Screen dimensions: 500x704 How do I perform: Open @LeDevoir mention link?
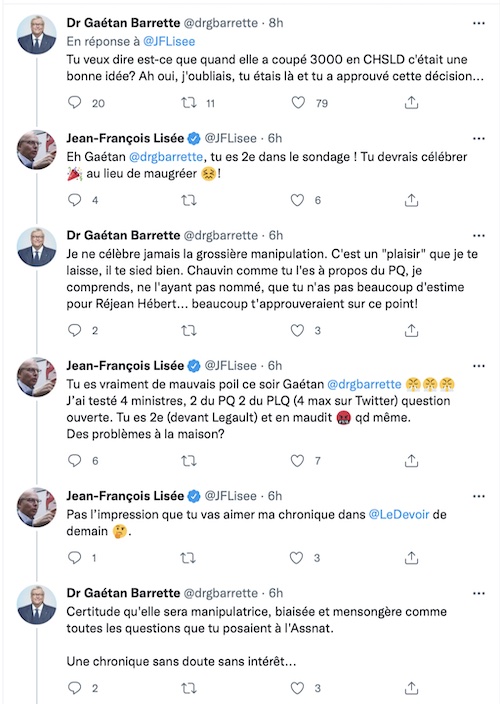point(399,514)
